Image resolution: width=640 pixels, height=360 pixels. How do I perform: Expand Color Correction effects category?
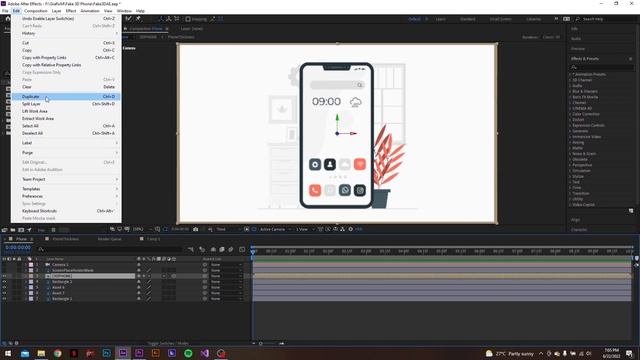coord(571,114)
